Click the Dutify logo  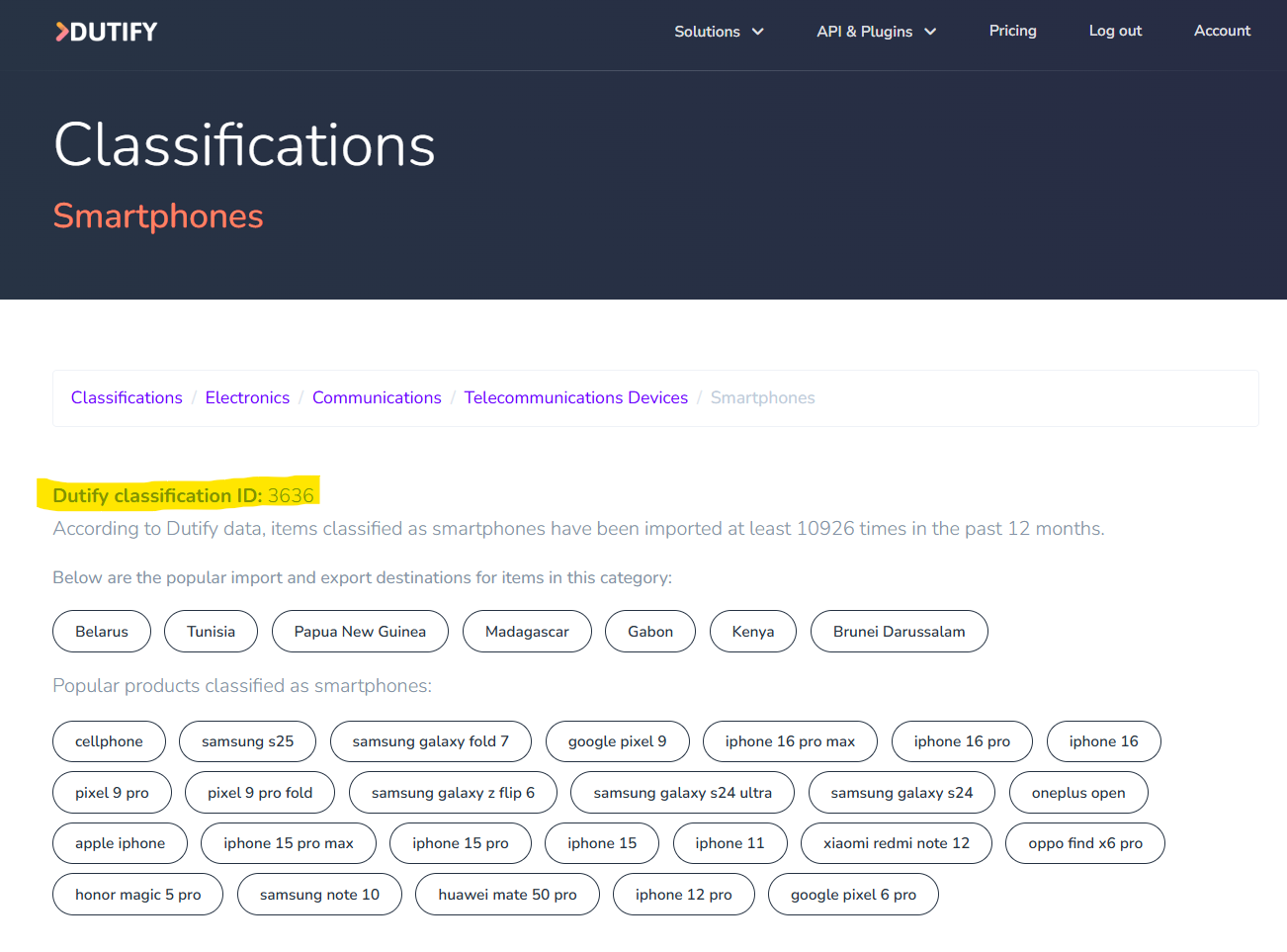click(x=107, y=32)
